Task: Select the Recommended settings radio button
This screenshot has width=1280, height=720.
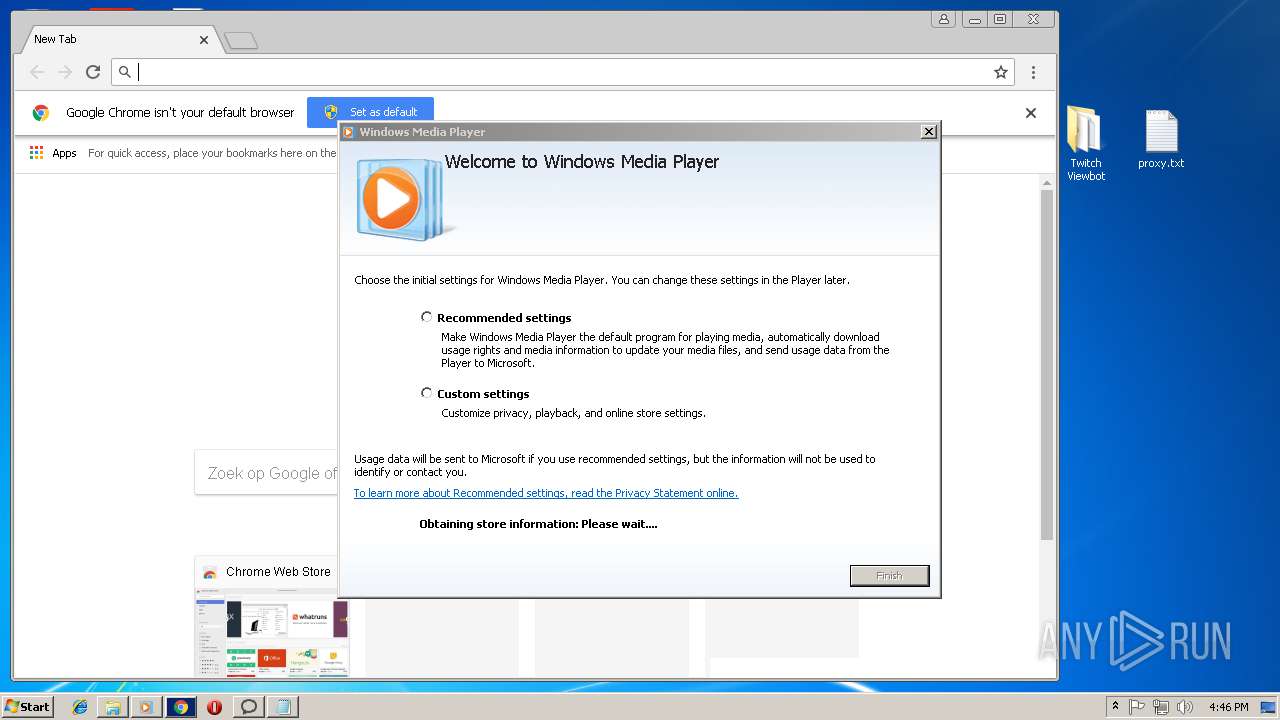Action: 427,317
